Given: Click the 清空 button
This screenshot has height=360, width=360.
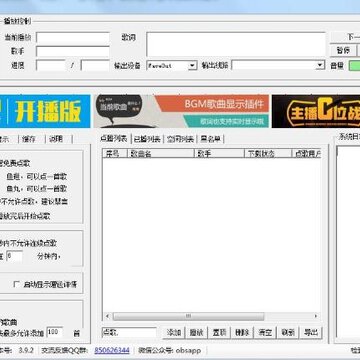Looking at the screenshot, I should coord(265,332).
